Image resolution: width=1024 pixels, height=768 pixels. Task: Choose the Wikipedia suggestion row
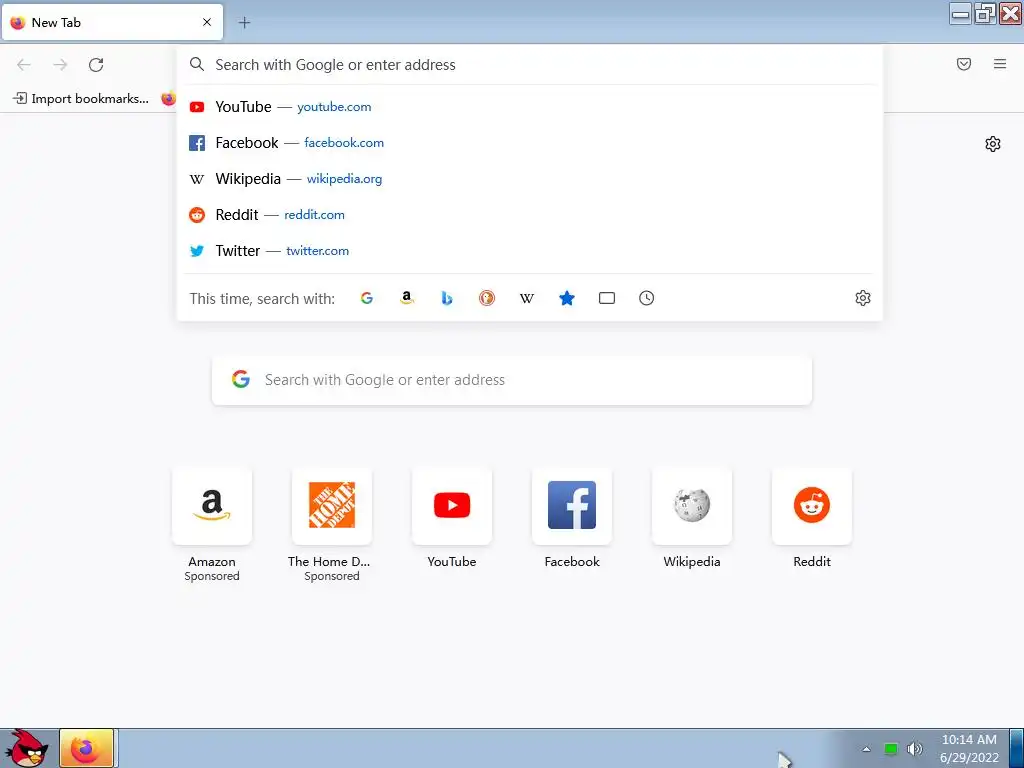point(530,179)
